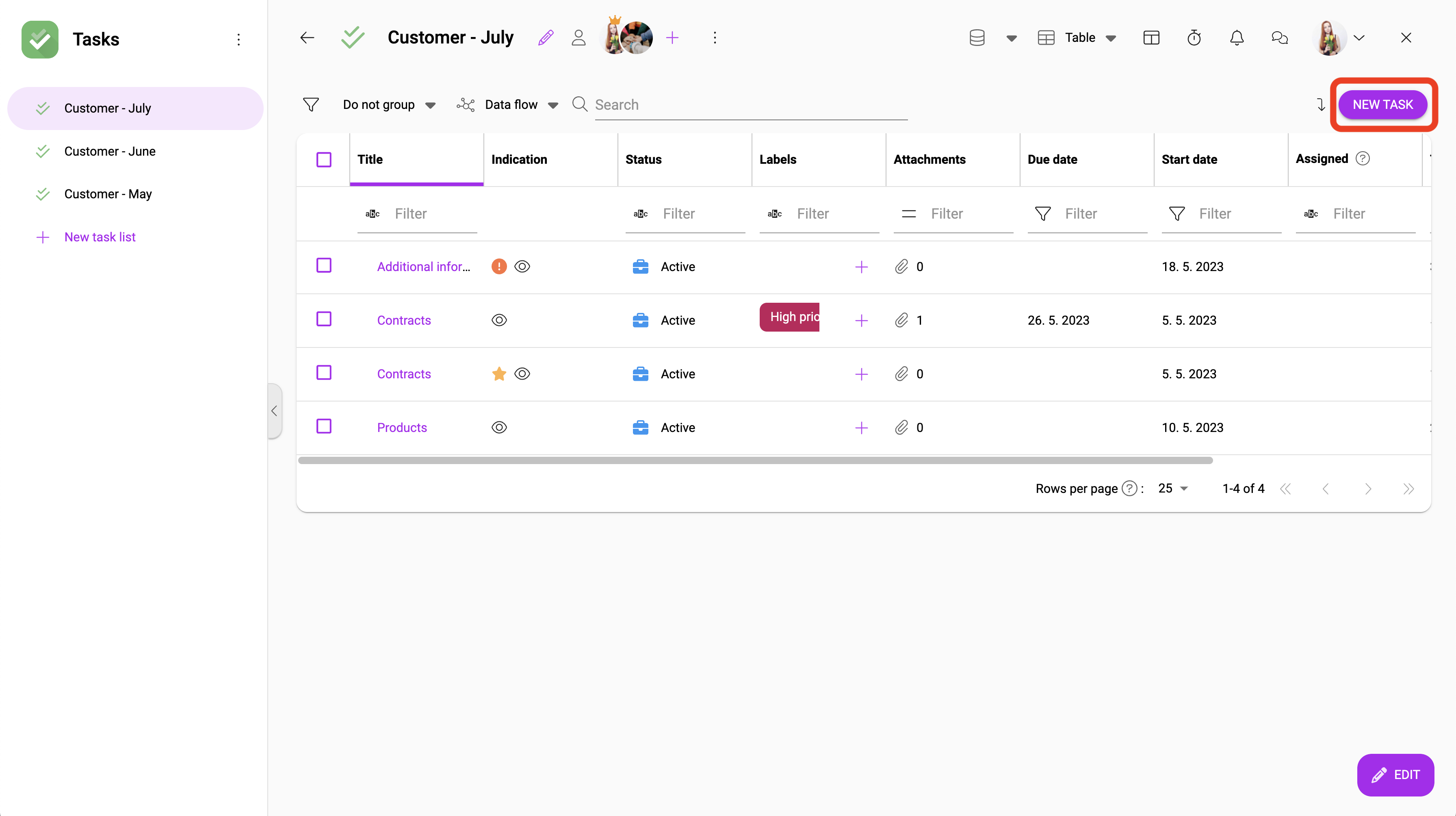This screenshot has height=816, width=1456.
Task: Click New task list link
Action: (x=100, y=237)
